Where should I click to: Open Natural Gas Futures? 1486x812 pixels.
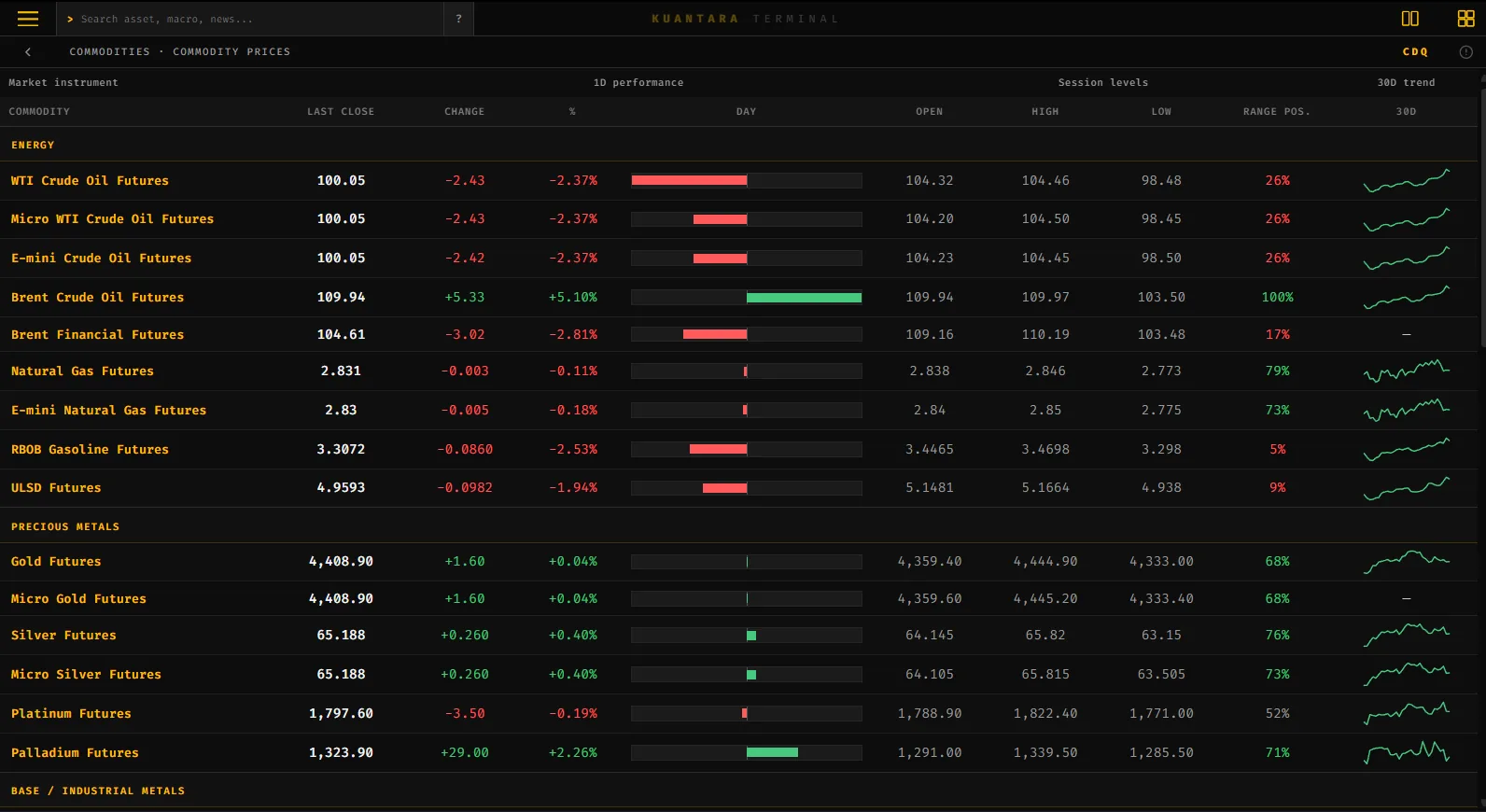(82, 371)
